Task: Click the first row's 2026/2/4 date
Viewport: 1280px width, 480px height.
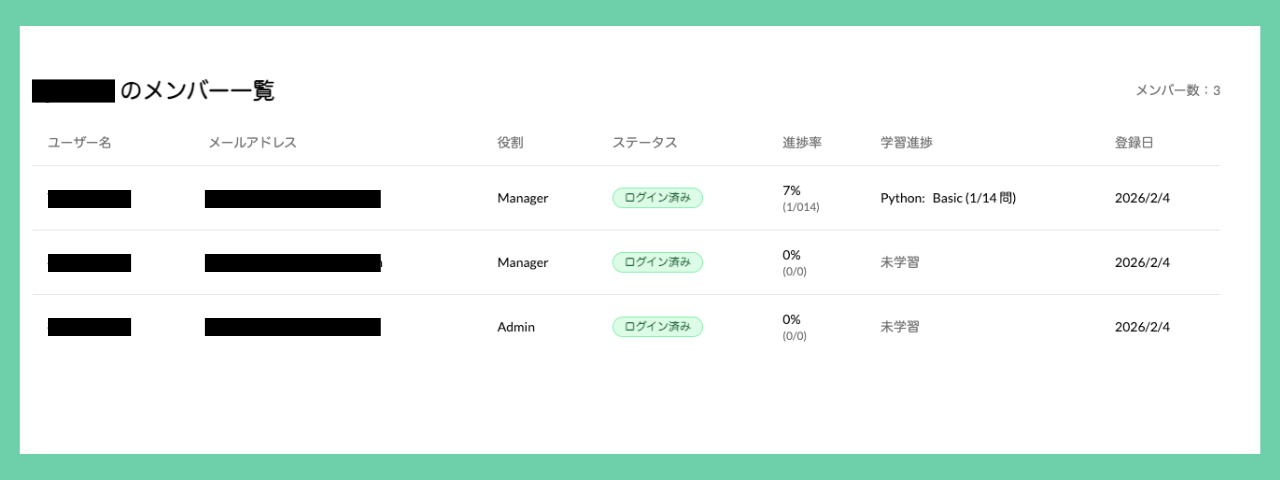Action: [1142, 198]
